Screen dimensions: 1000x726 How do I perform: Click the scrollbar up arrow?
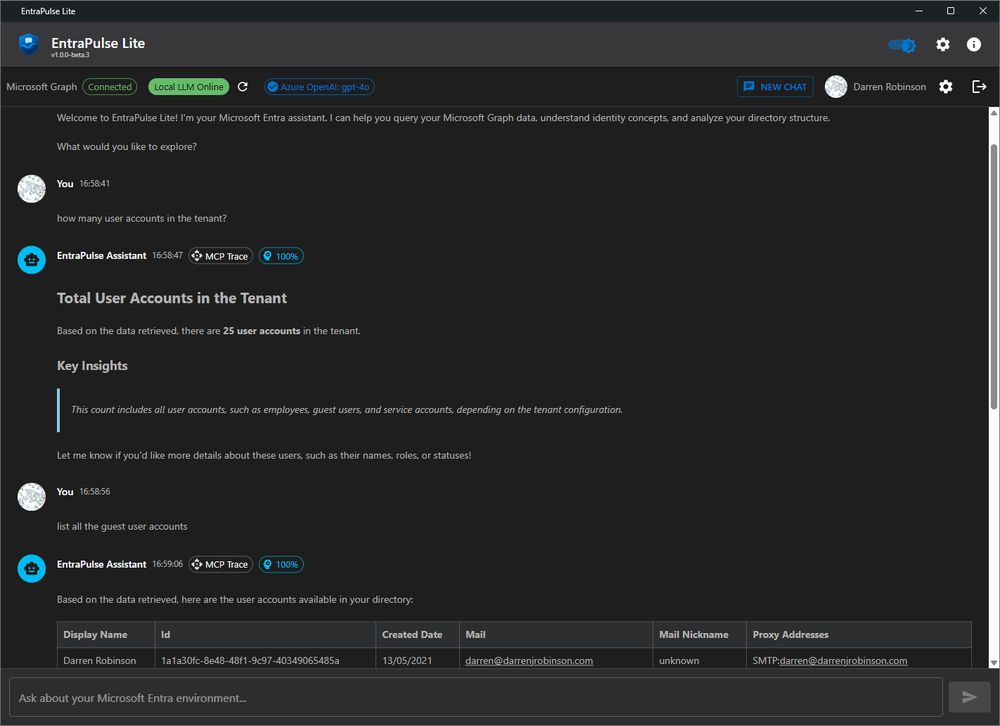tap(994, 112)
